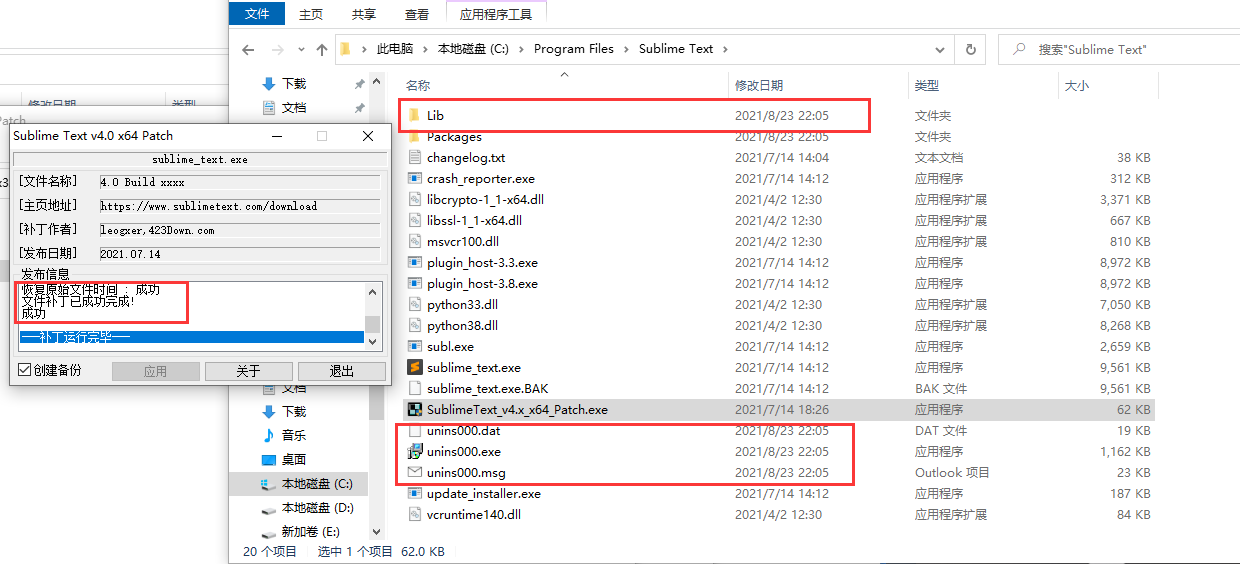Sort files by 大小 column header
Image resolution: width=1240 pixels, height=564 pixels.
coord(1108,86)
